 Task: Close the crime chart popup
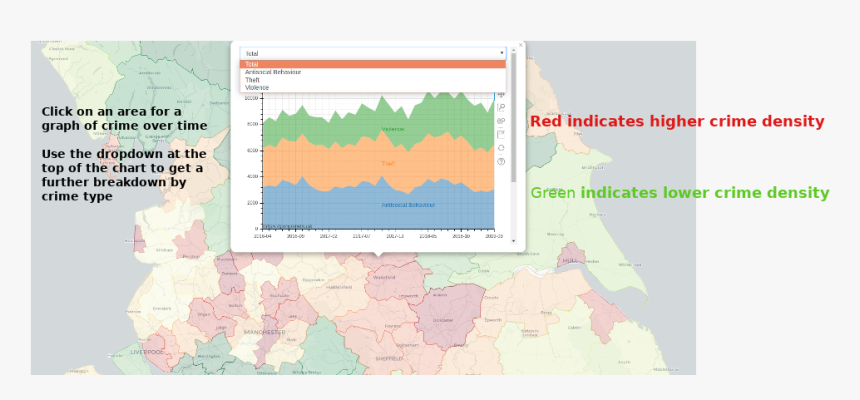click(x=520, y=45)
